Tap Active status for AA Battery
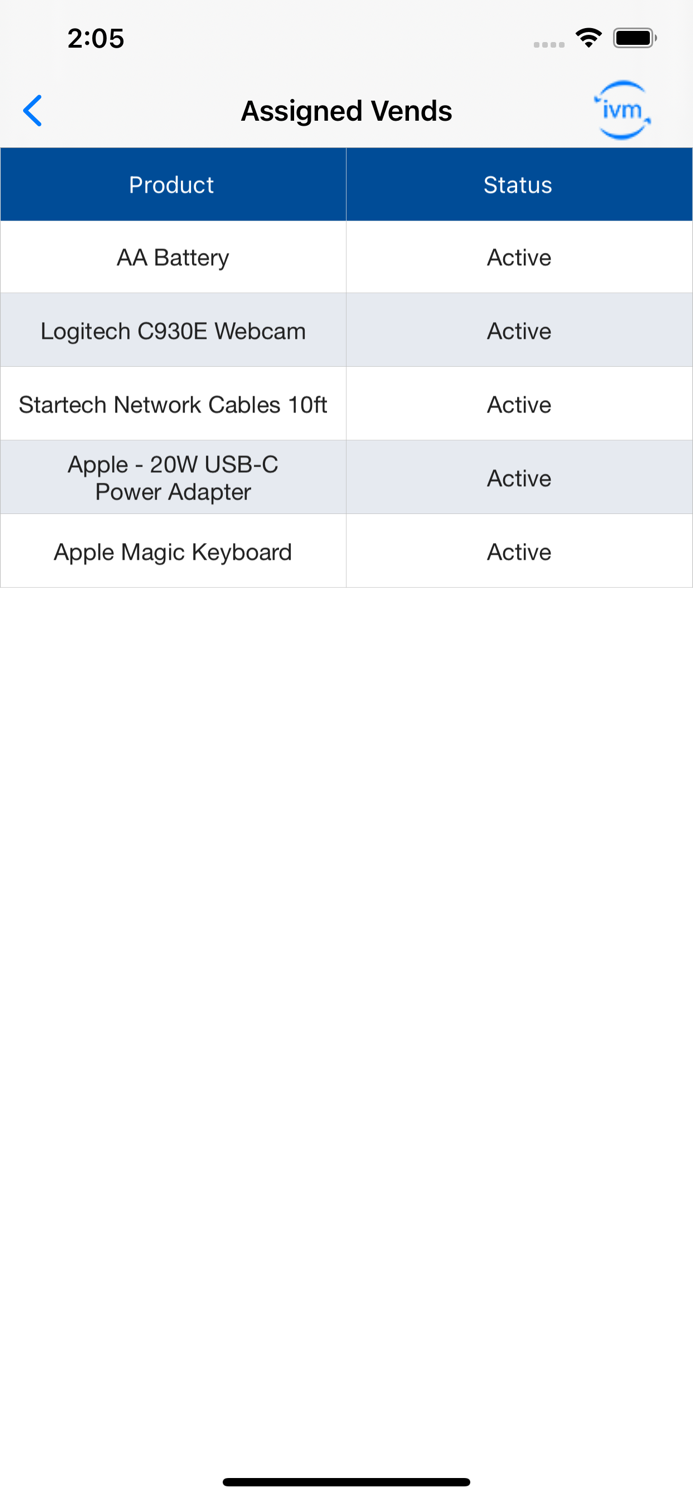The width and height of the screenshot is (693, 1500). 519,258
